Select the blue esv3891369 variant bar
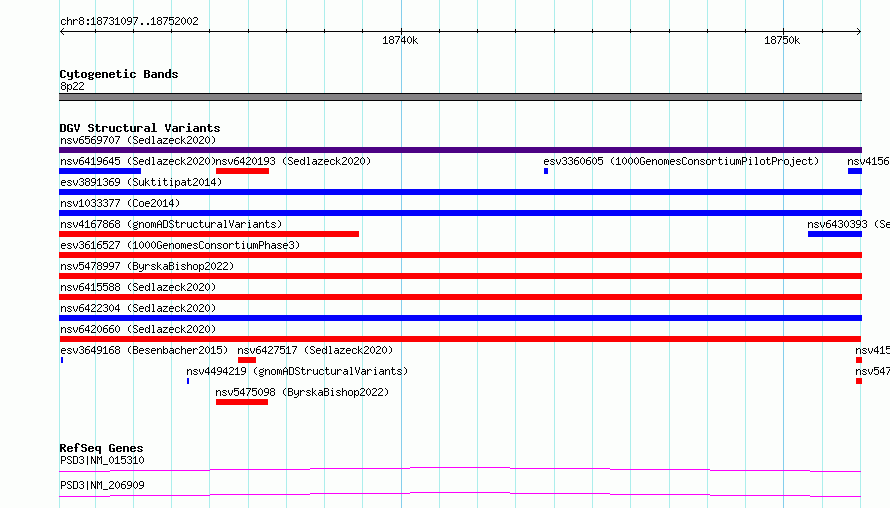This screenshot has width=890, height=508. (x=460, y=192)
